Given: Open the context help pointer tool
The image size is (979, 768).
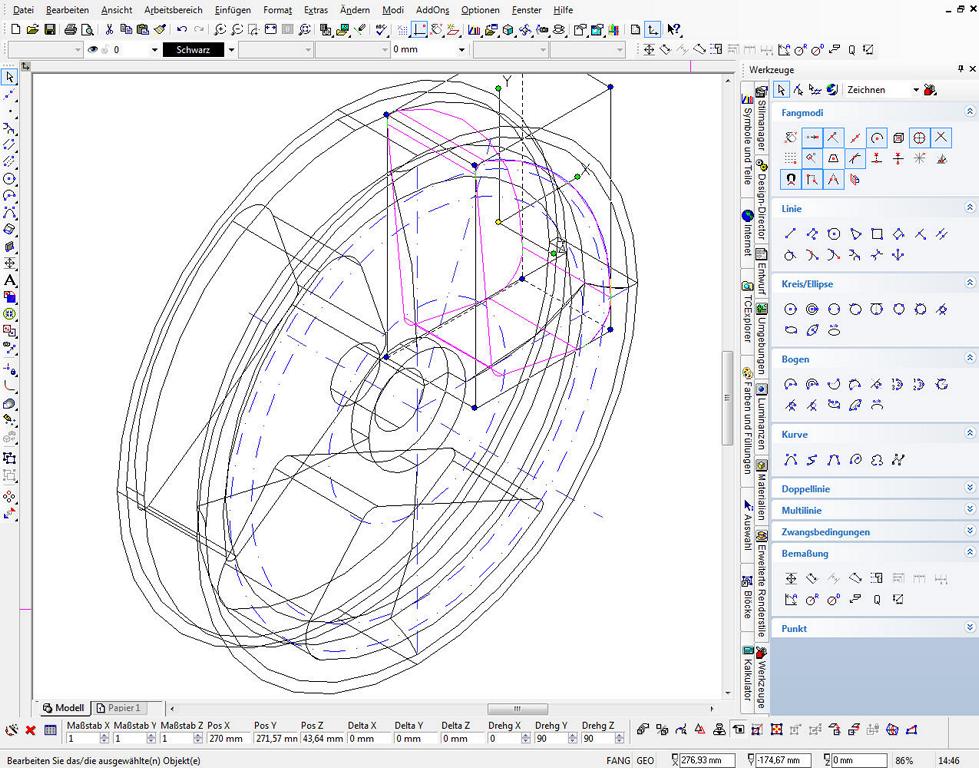Looking at the screenshot, I should click(x=673, y=29).
